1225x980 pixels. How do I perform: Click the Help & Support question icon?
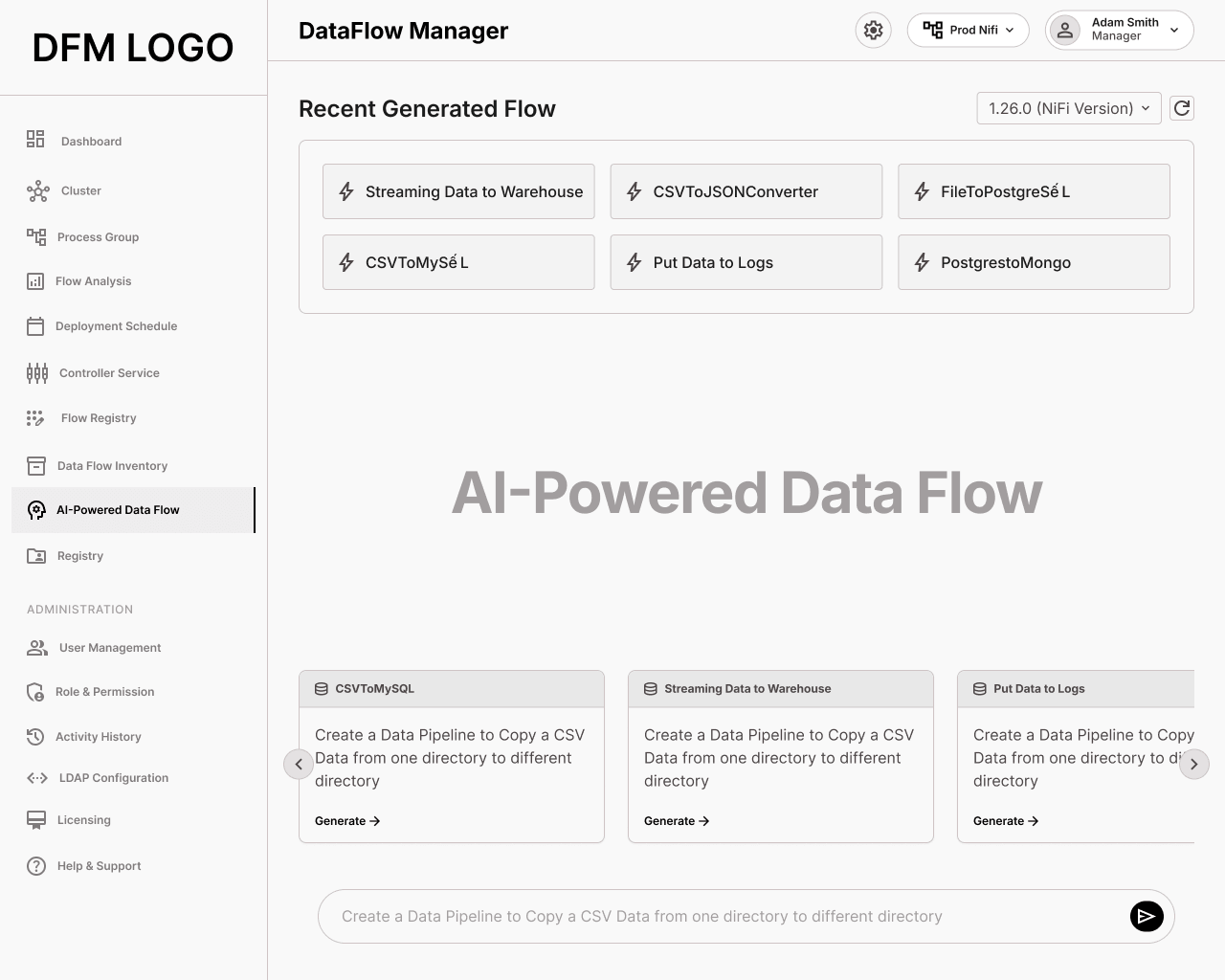point(36,866)
